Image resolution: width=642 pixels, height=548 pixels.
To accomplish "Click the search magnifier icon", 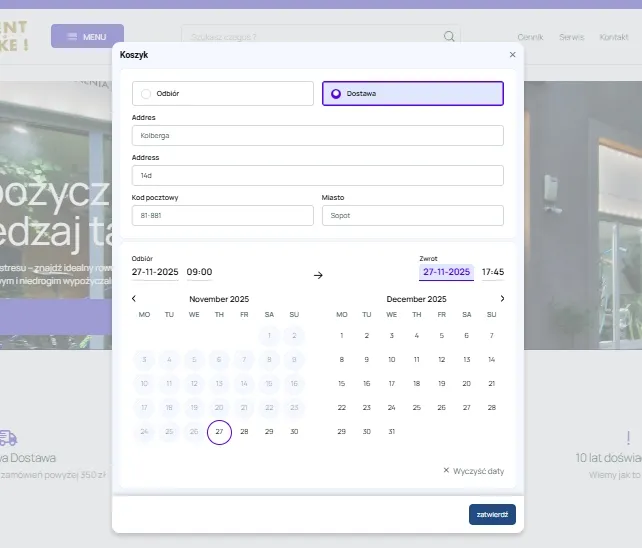I will [449, 37].
